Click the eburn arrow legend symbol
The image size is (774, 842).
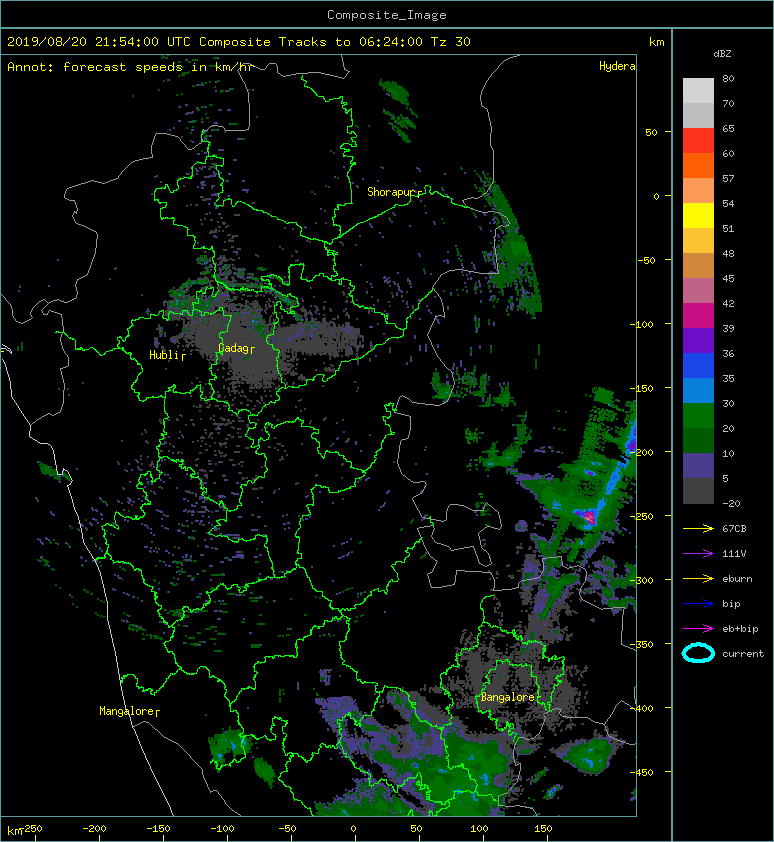698,578
